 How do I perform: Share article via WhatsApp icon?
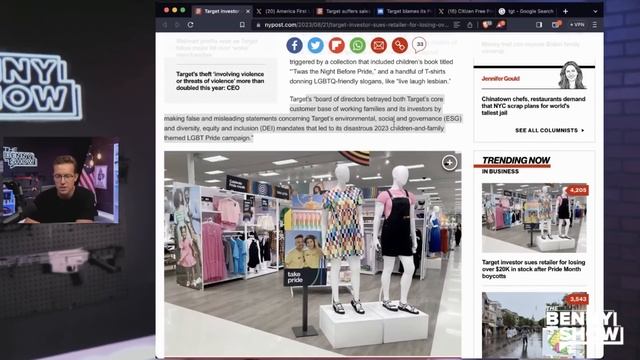pyautogui.click(x=358, y=45)
